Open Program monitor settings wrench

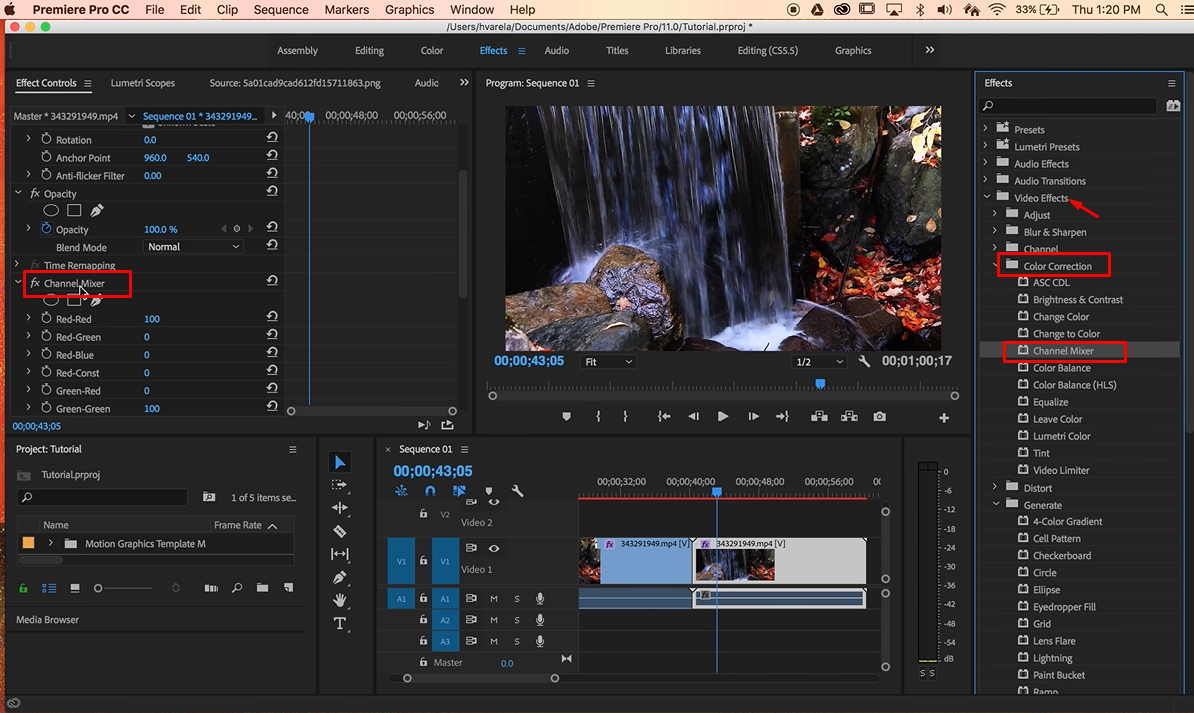click(864, 361)
